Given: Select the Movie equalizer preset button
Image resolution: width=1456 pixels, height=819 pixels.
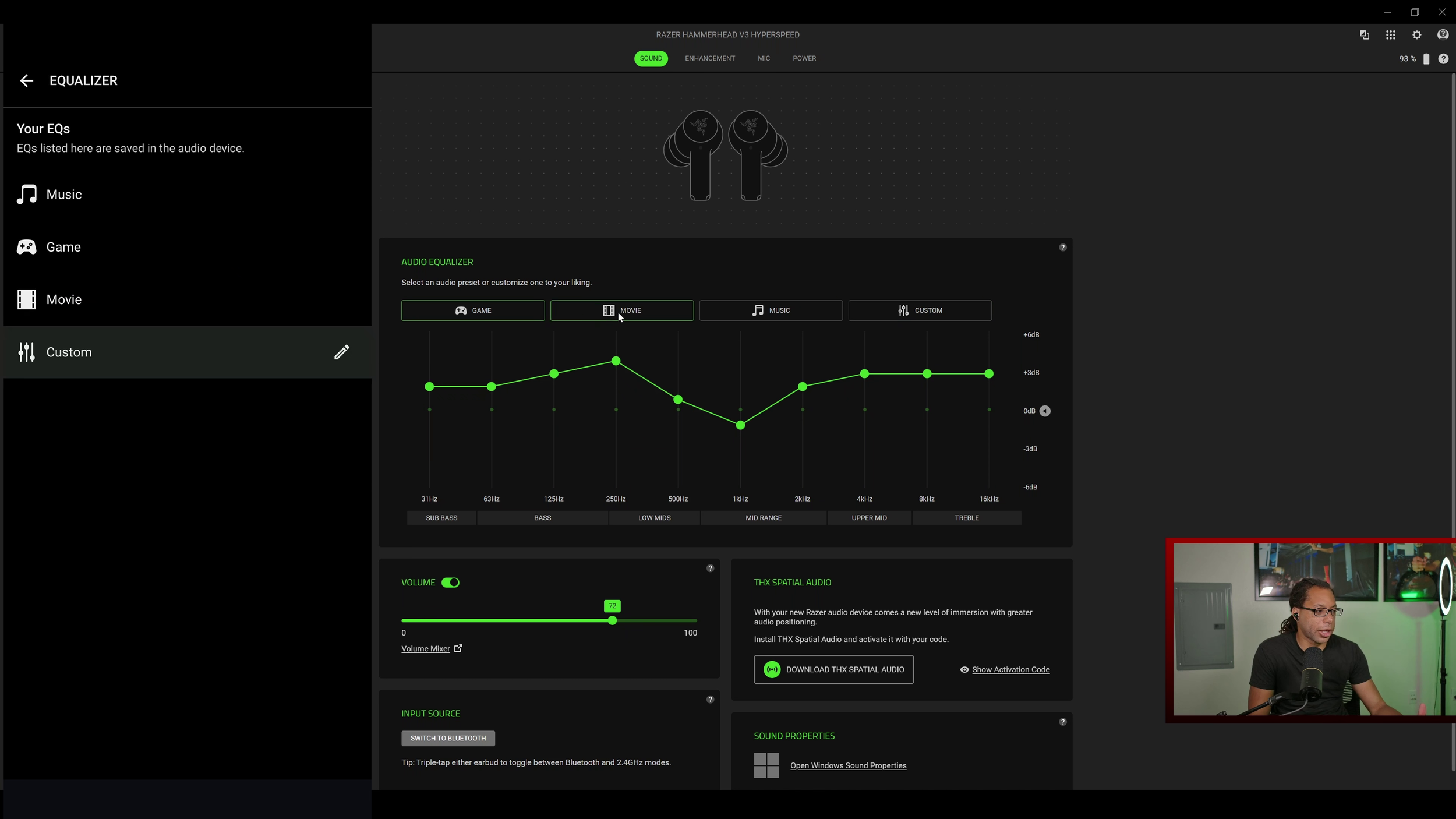Looking at the screenshot, I should click(x=622, y=310).
